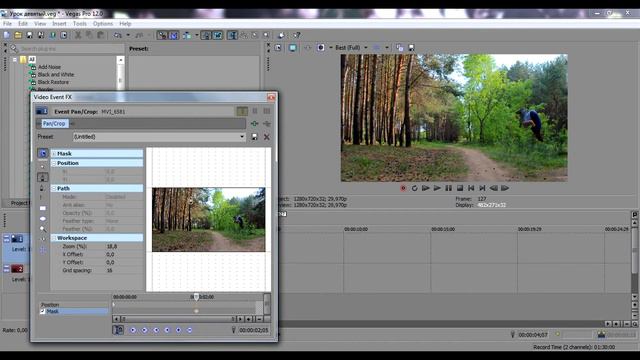Image resolution: width=640 pixels, height=360 pixels.
Task: Close the Video Event FX window
Action: [271, 97]
